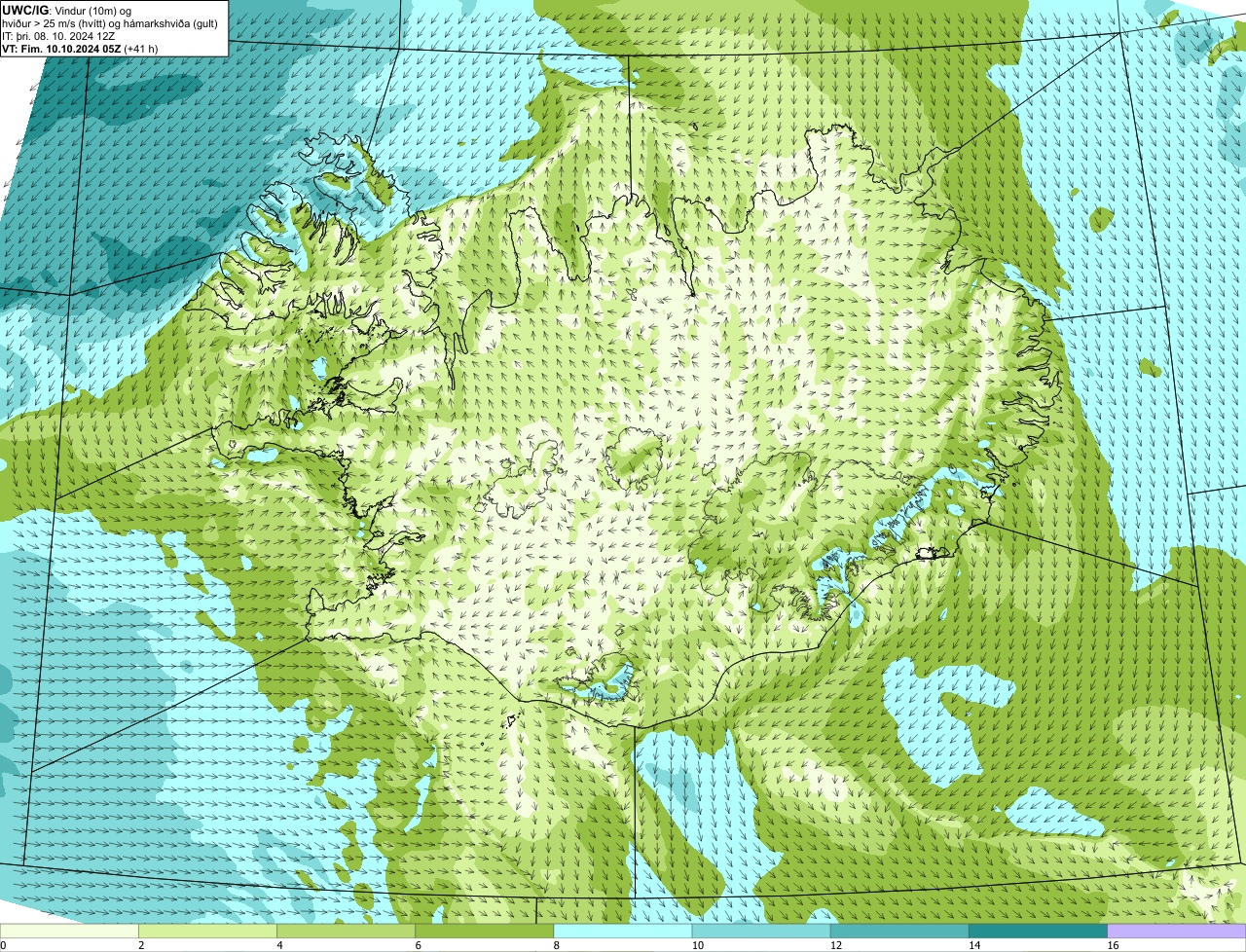Click the '2' label on the scale

(x=141, y=945)
